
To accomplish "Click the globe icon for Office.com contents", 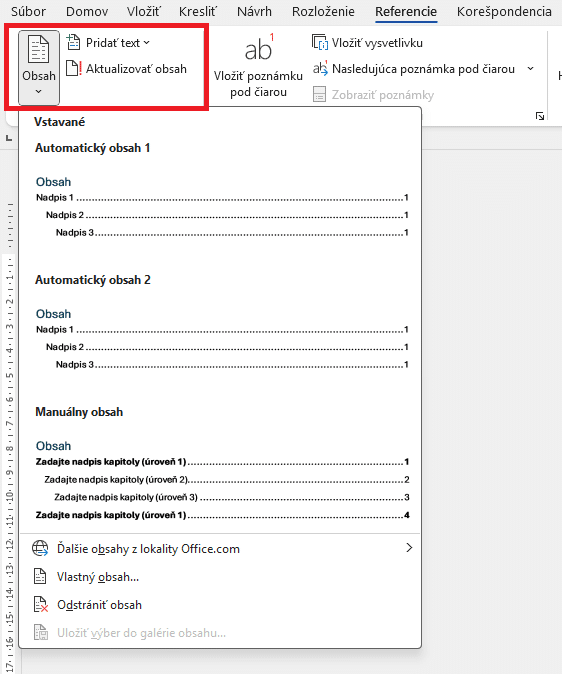I will 40,548.
